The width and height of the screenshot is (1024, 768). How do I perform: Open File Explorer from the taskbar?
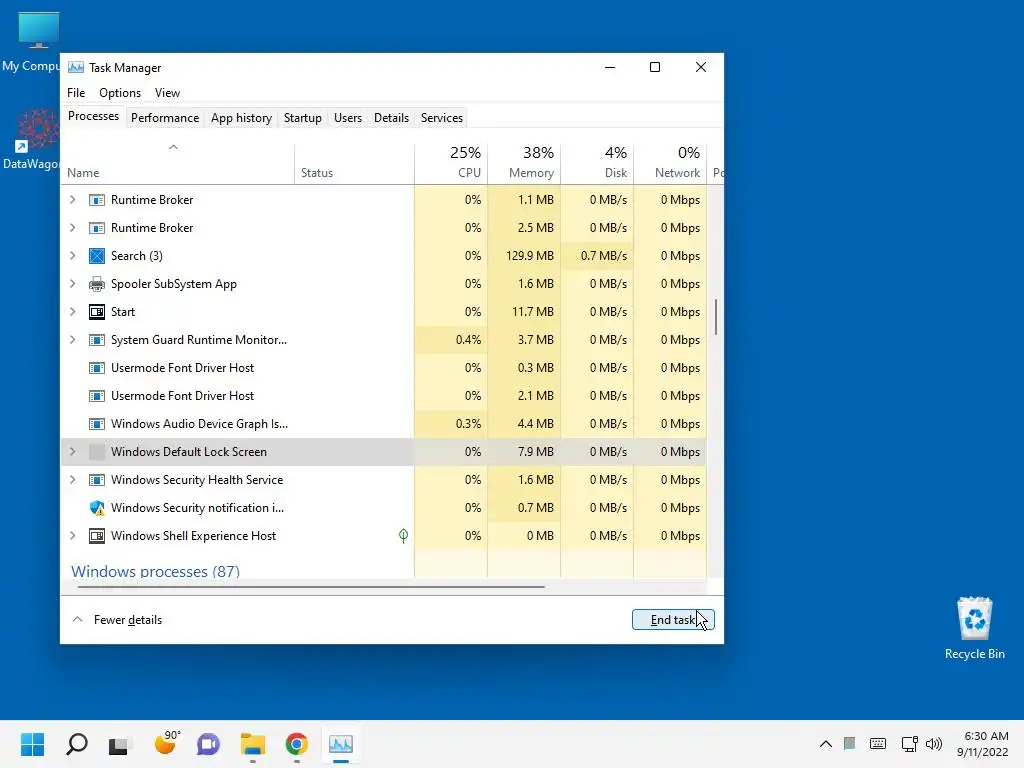click(x=252, y=744)
